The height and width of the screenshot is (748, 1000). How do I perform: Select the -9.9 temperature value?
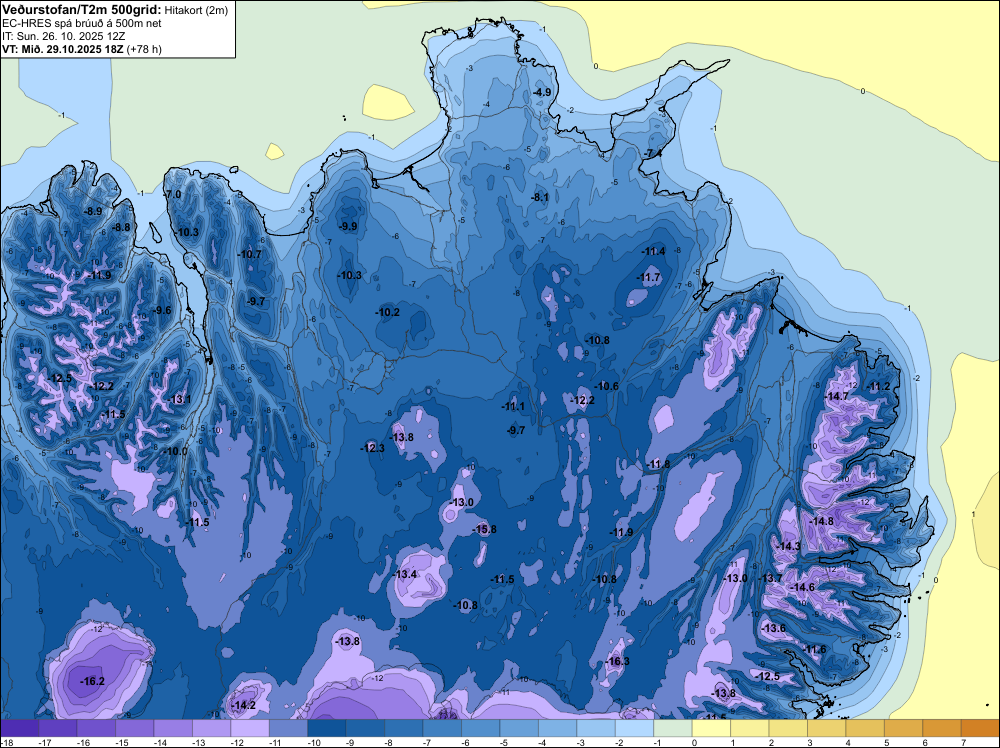point(348,226)
